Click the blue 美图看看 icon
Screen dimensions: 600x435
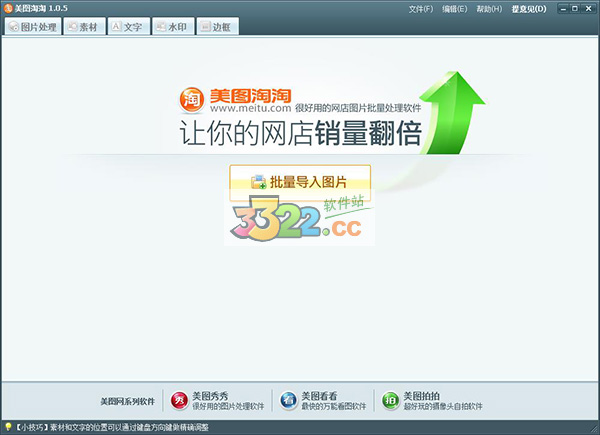(x=288, y=401)
